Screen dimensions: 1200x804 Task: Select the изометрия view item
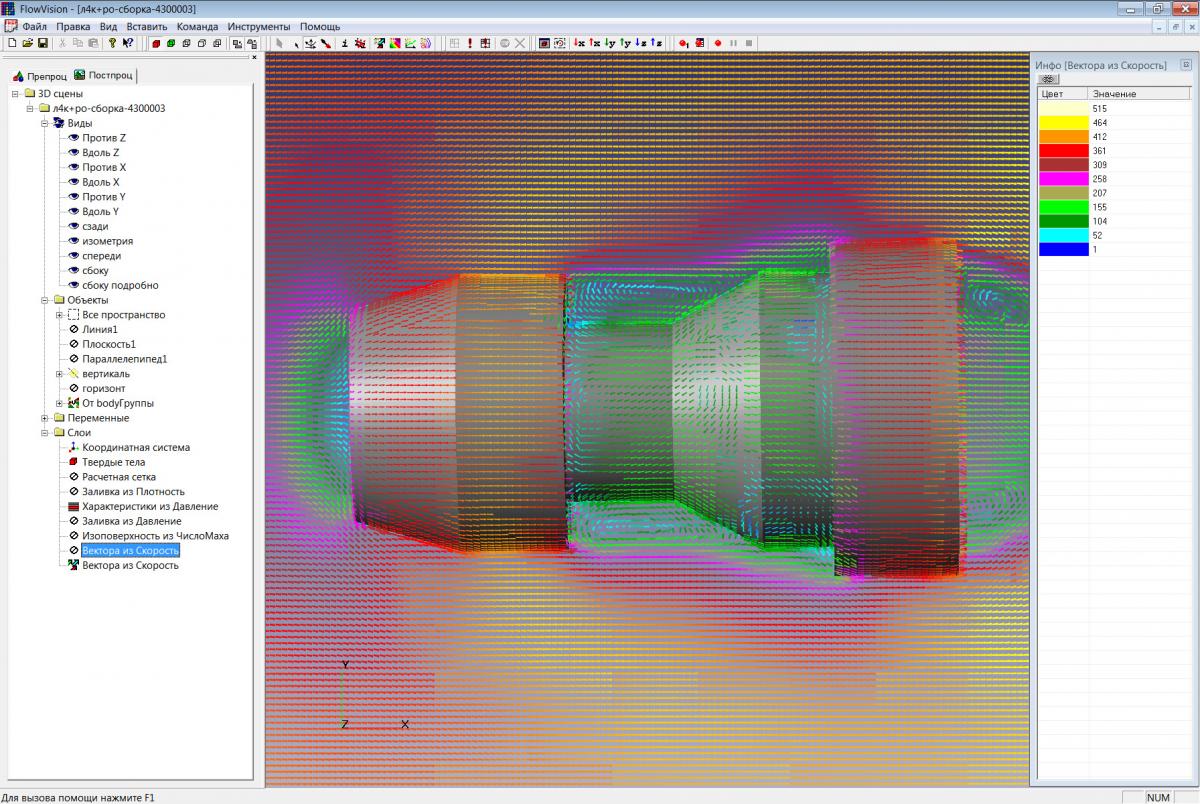107,241
